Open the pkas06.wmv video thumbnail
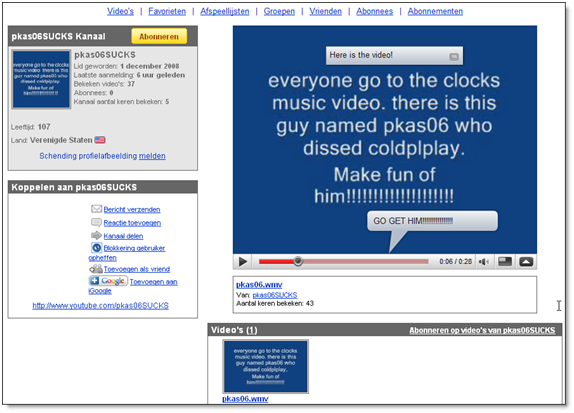The width and height of the screenshot is (574, 413). [x=266, y=367]
